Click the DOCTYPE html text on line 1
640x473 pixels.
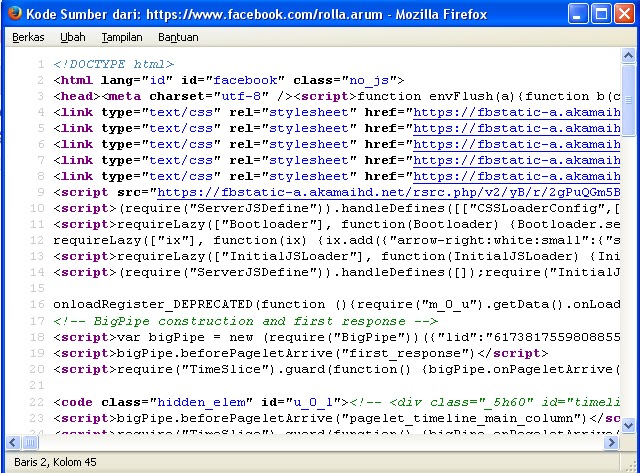[x=114, y=64]
